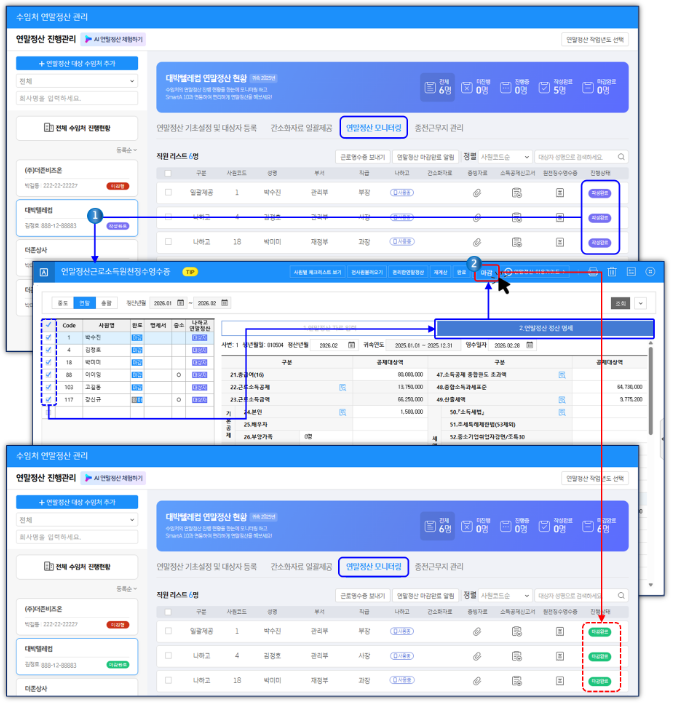Open the calendar icon beside 2026.01 date
This screenshot has height=703, width=674.
coord(180,303)
